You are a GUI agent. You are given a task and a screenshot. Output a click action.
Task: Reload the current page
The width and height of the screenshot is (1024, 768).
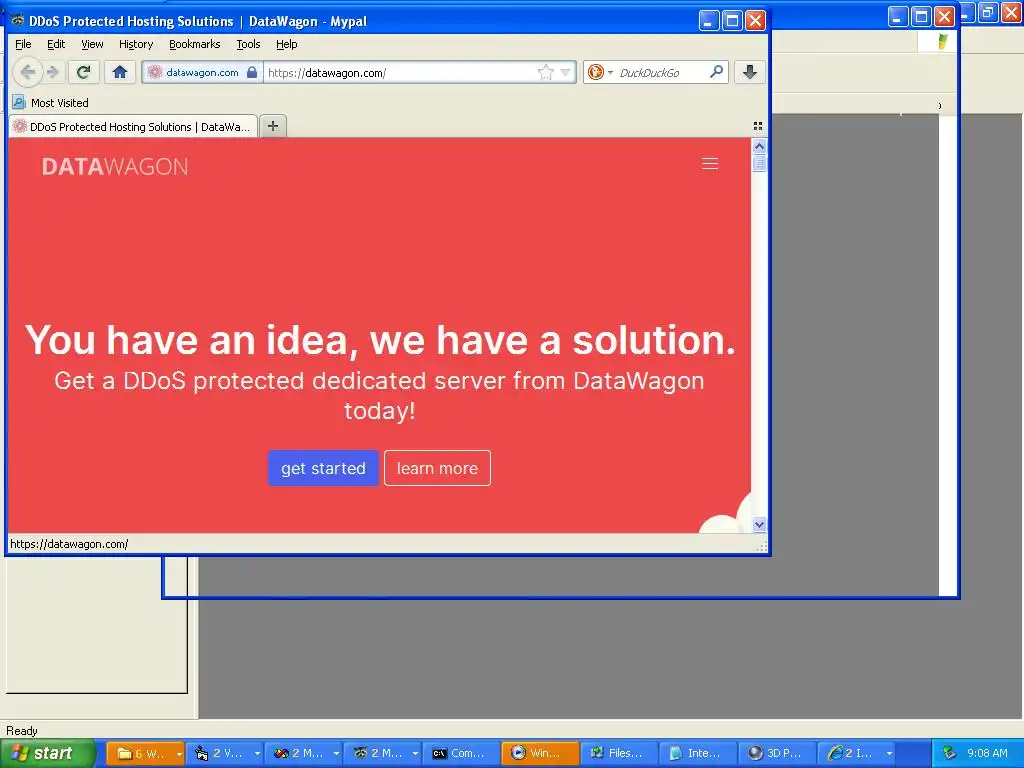[84, 72]
